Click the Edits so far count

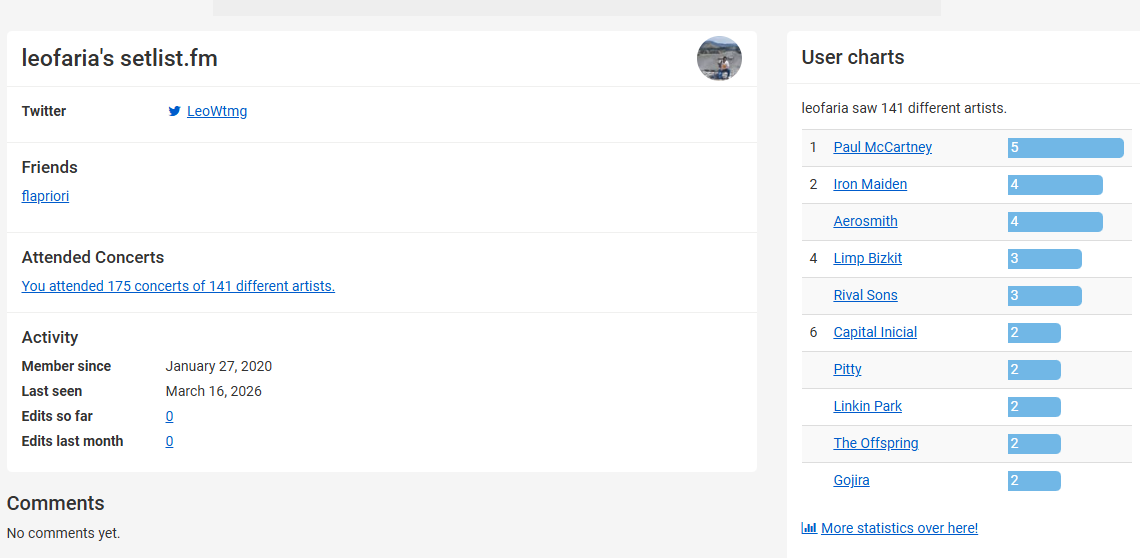[x=169, y=416]
